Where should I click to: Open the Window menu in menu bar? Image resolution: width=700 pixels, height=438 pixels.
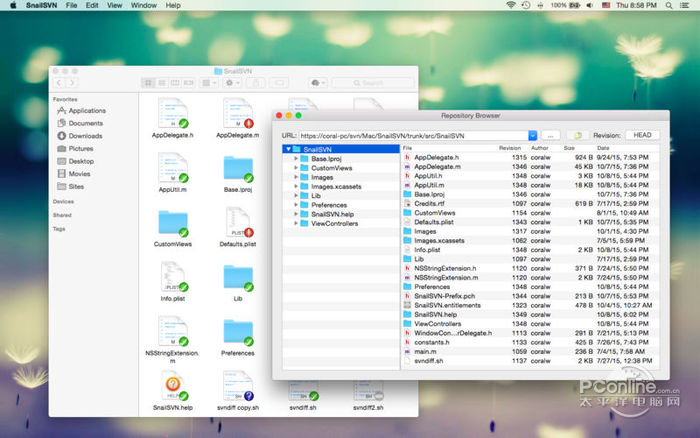[x=143, y=6]
